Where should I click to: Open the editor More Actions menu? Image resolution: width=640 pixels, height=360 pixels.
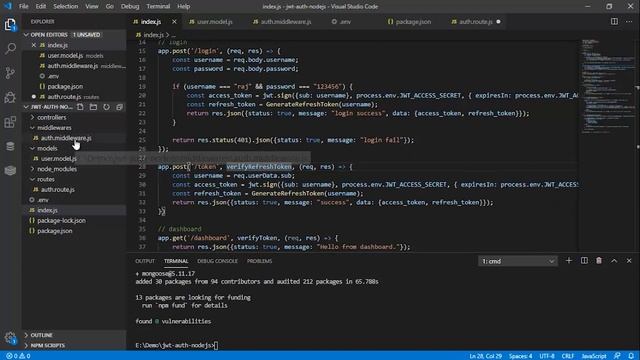pyautogui.click(x=629, y=22)
